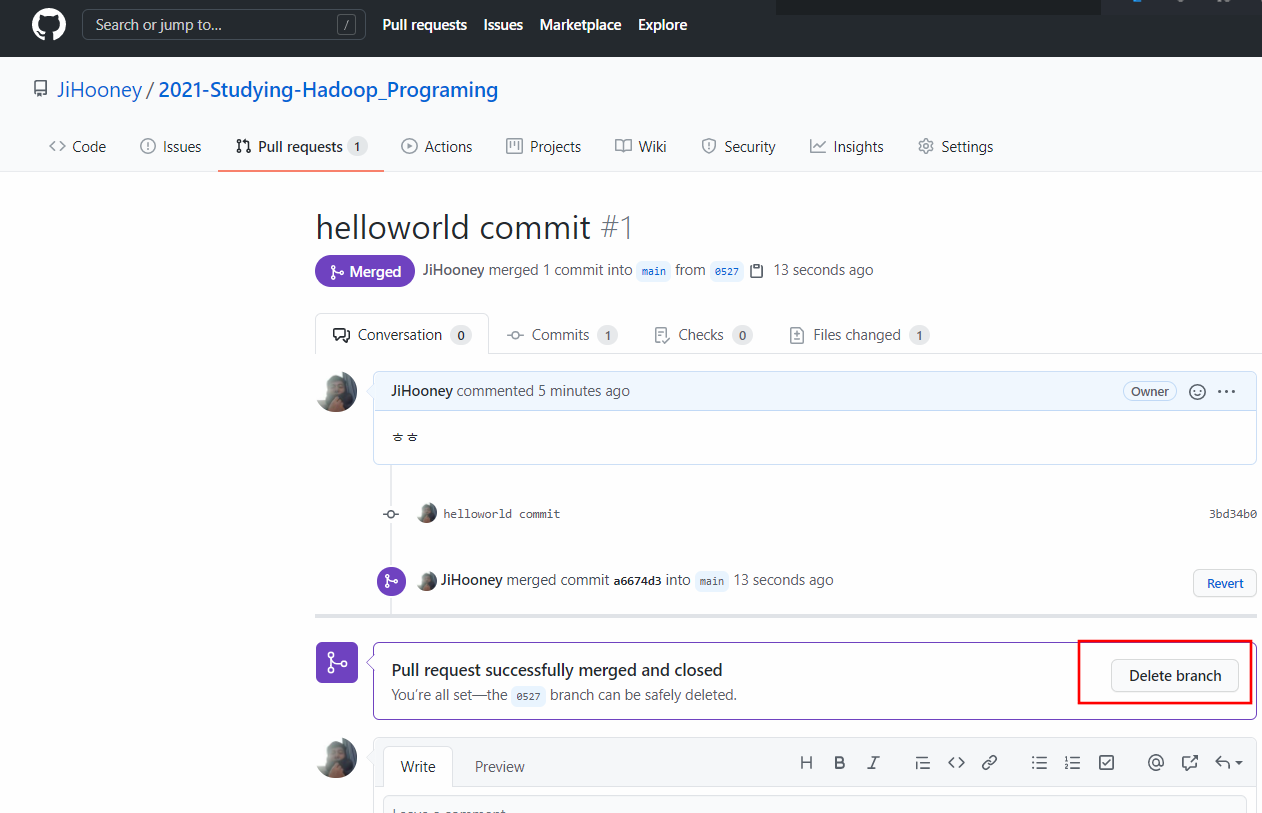Click the small avatar beside helloworld commit
1262x813 pixels.
pyautogui.click(x=427, y=513)
